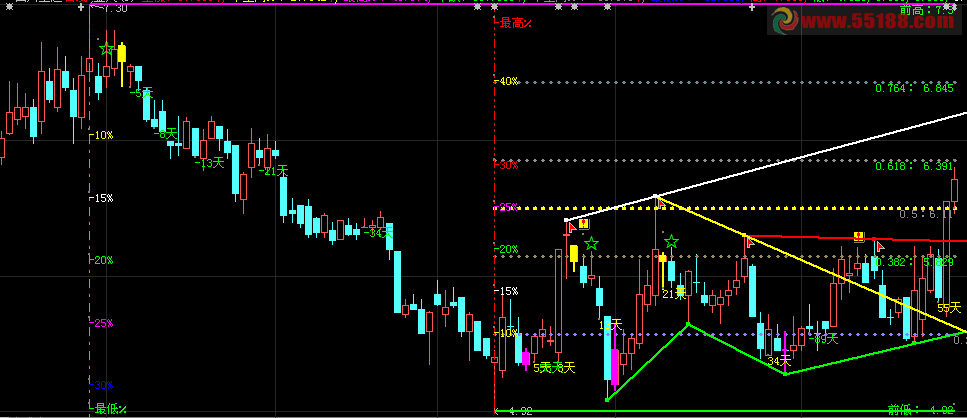This screenshot has height=418, width=967.
Task: Click the yellow 34天 label
Action: tap(779, 359)
